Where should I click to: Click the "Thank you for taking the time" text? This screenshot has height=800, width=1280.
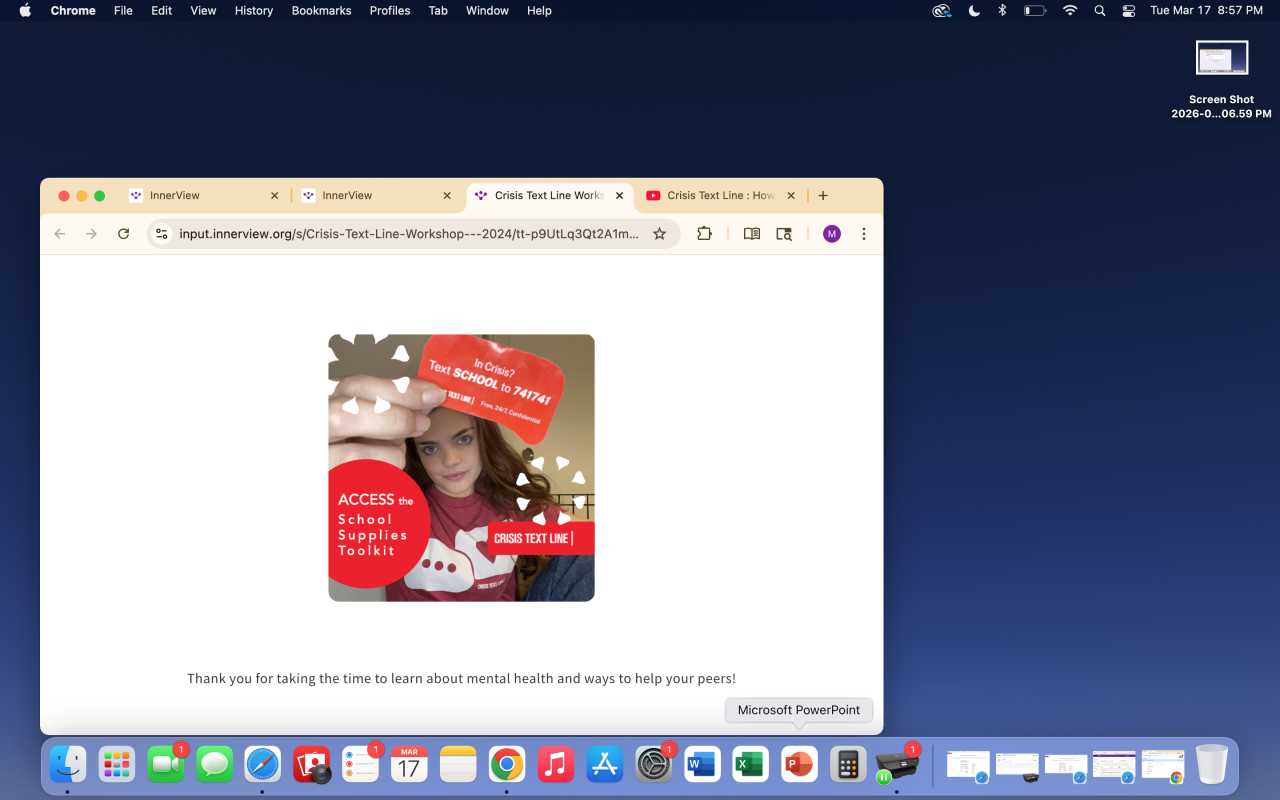pos(462,679)
